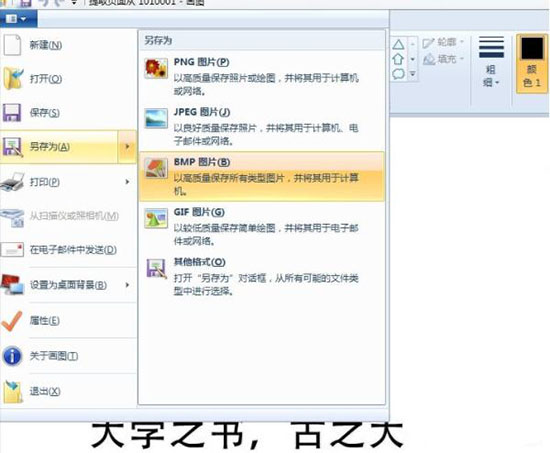Click the New document page icon

click(x=12, y=45)
